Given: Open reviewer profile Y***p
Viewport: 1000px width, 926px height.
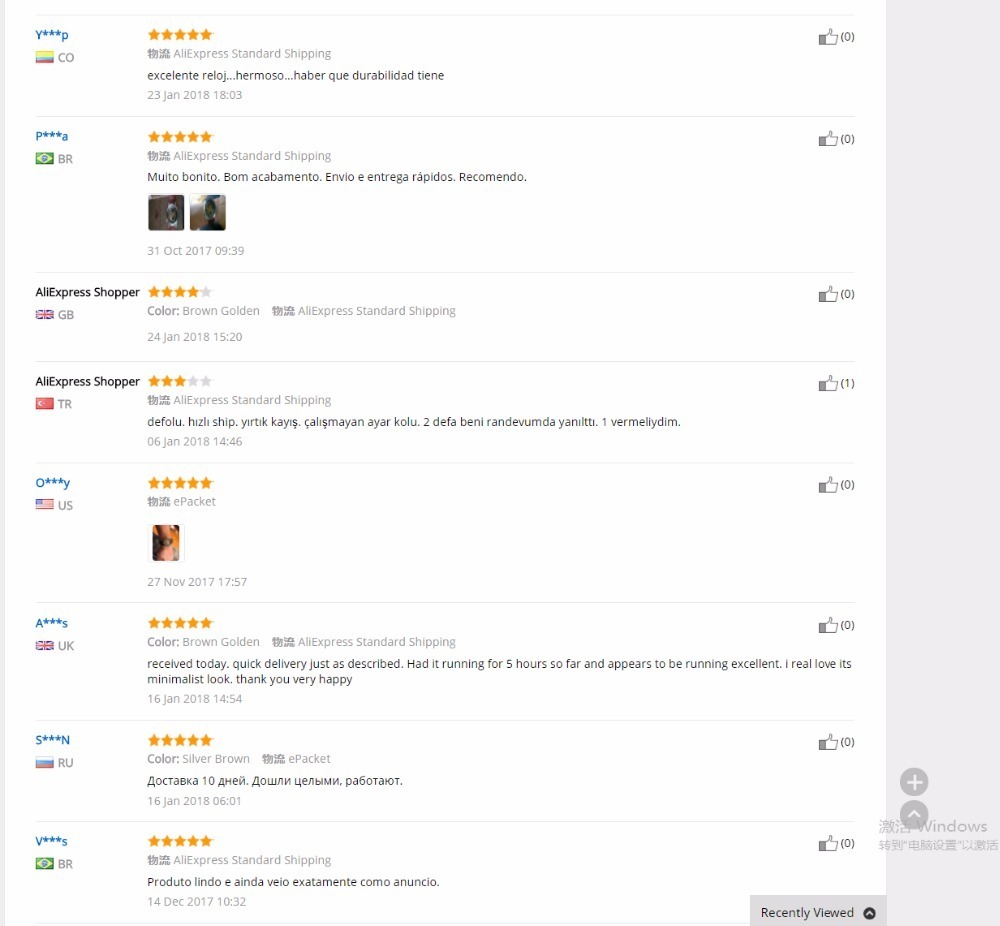Looking at the screenshot, I should [52, 34].
